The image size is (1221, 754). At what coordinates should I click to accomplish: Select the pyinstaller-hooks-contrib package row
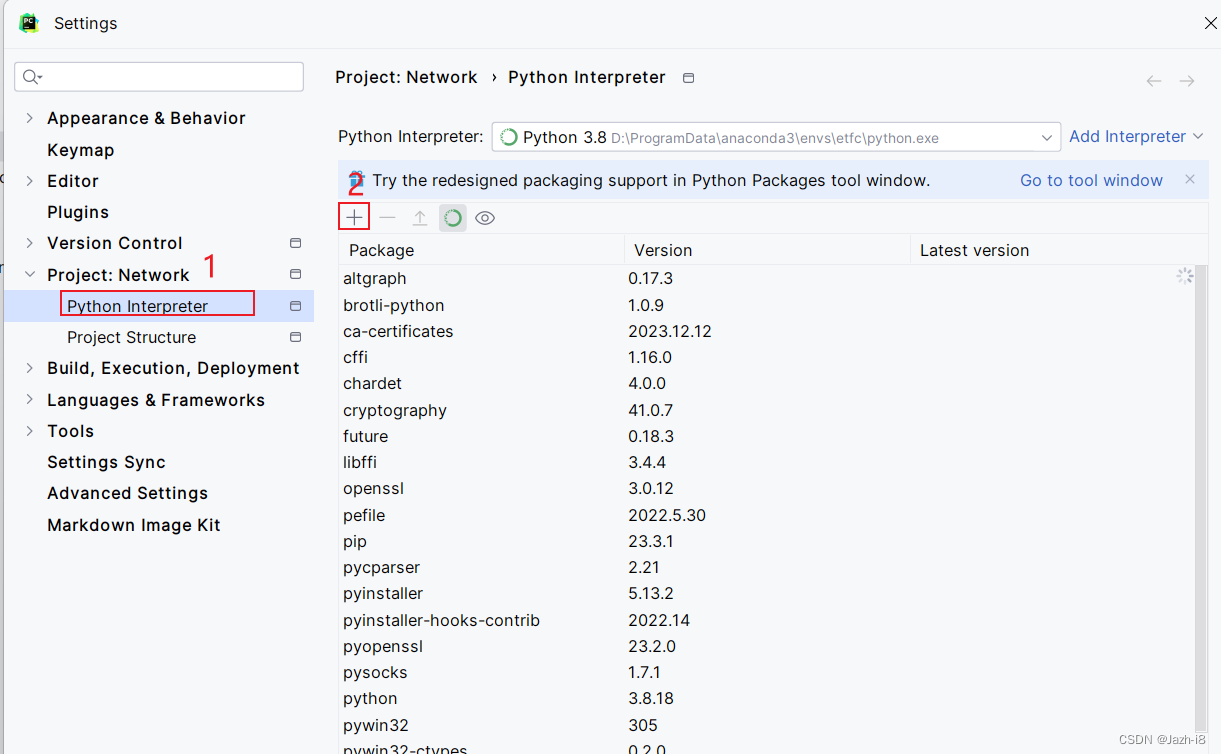point(767,620)
